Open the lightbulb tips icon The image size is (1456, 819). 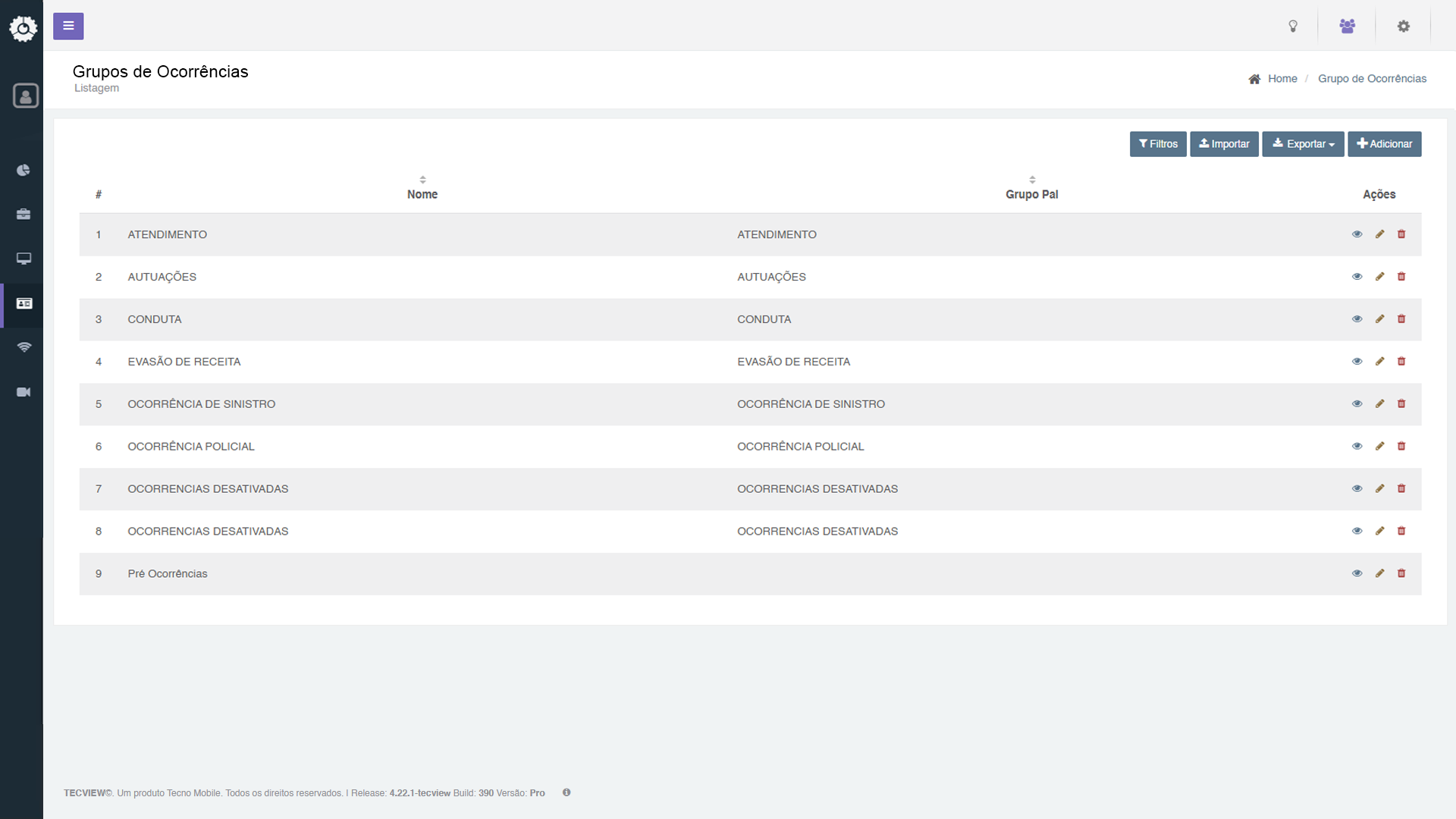click(x=1293, y=26)
